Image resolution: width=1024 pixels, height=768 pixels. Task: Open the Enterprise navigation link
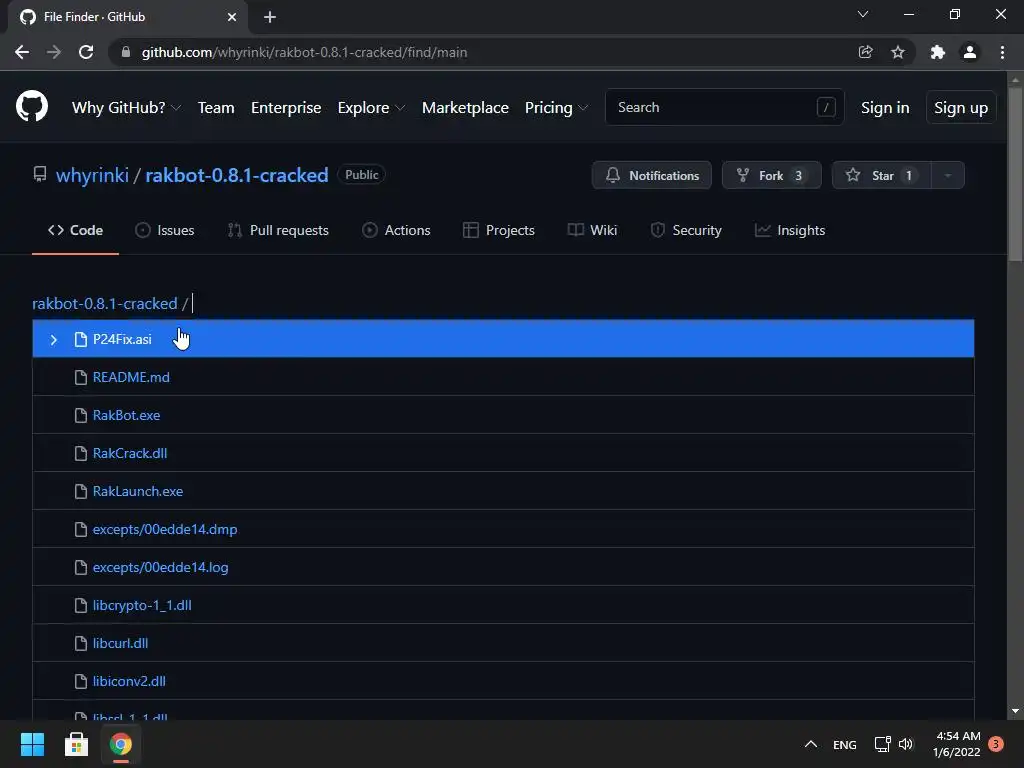point(286,108)
